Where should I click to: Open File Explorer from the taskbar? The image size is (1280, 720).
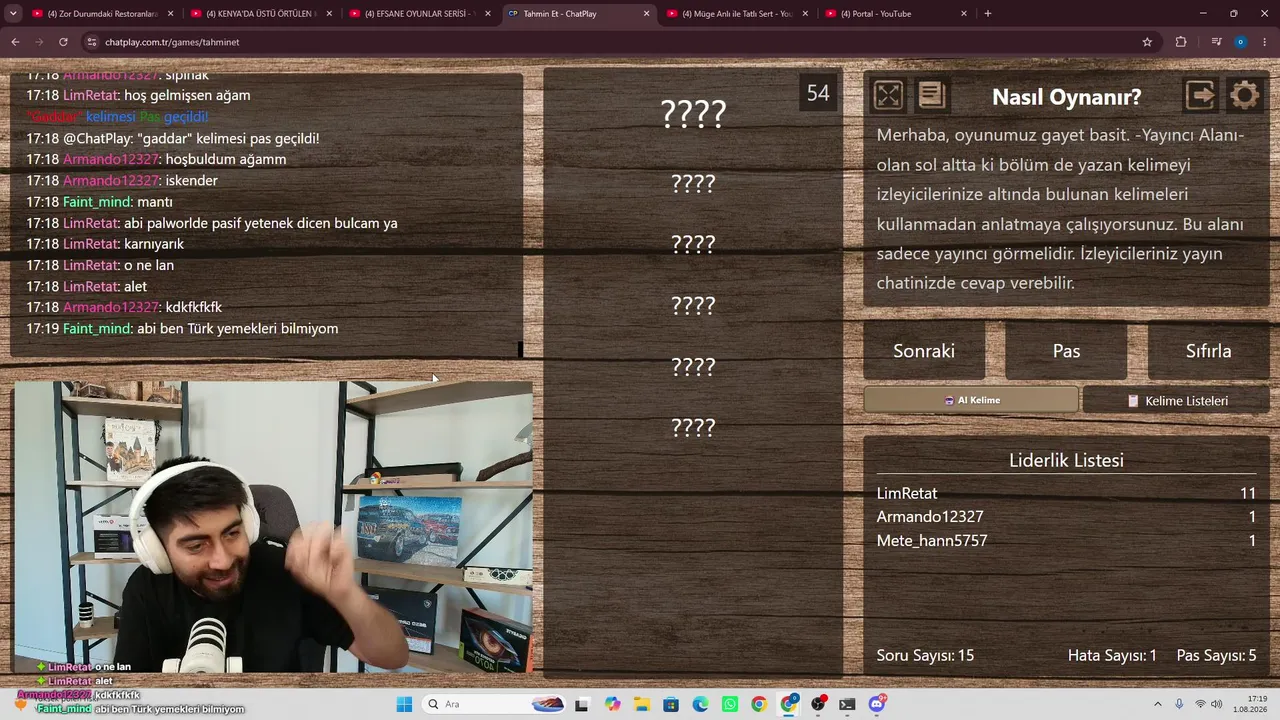pyautogui.click(x=641, y=704)
